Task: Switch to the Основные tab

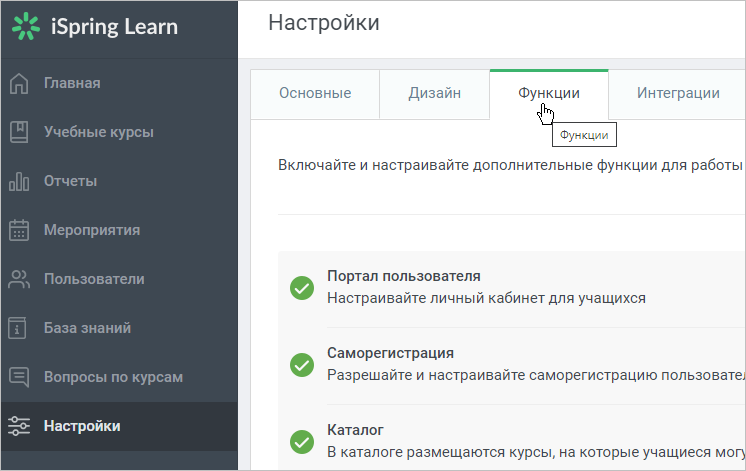Action: click(x=315, y=94)
